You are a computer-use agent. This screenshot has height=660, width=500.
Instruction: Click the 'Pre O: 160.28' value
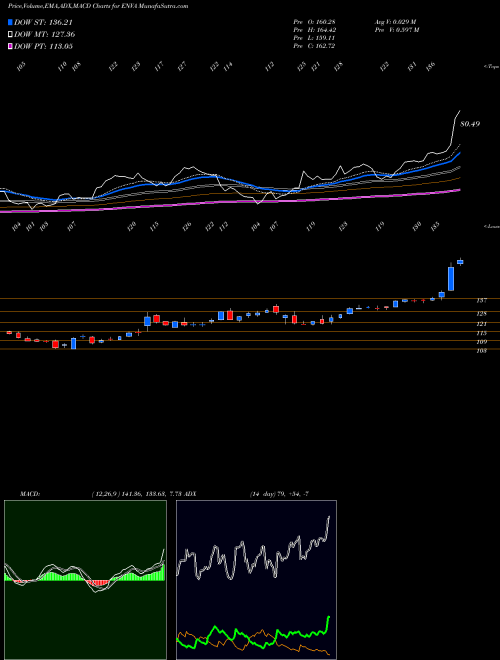point(314,22)
